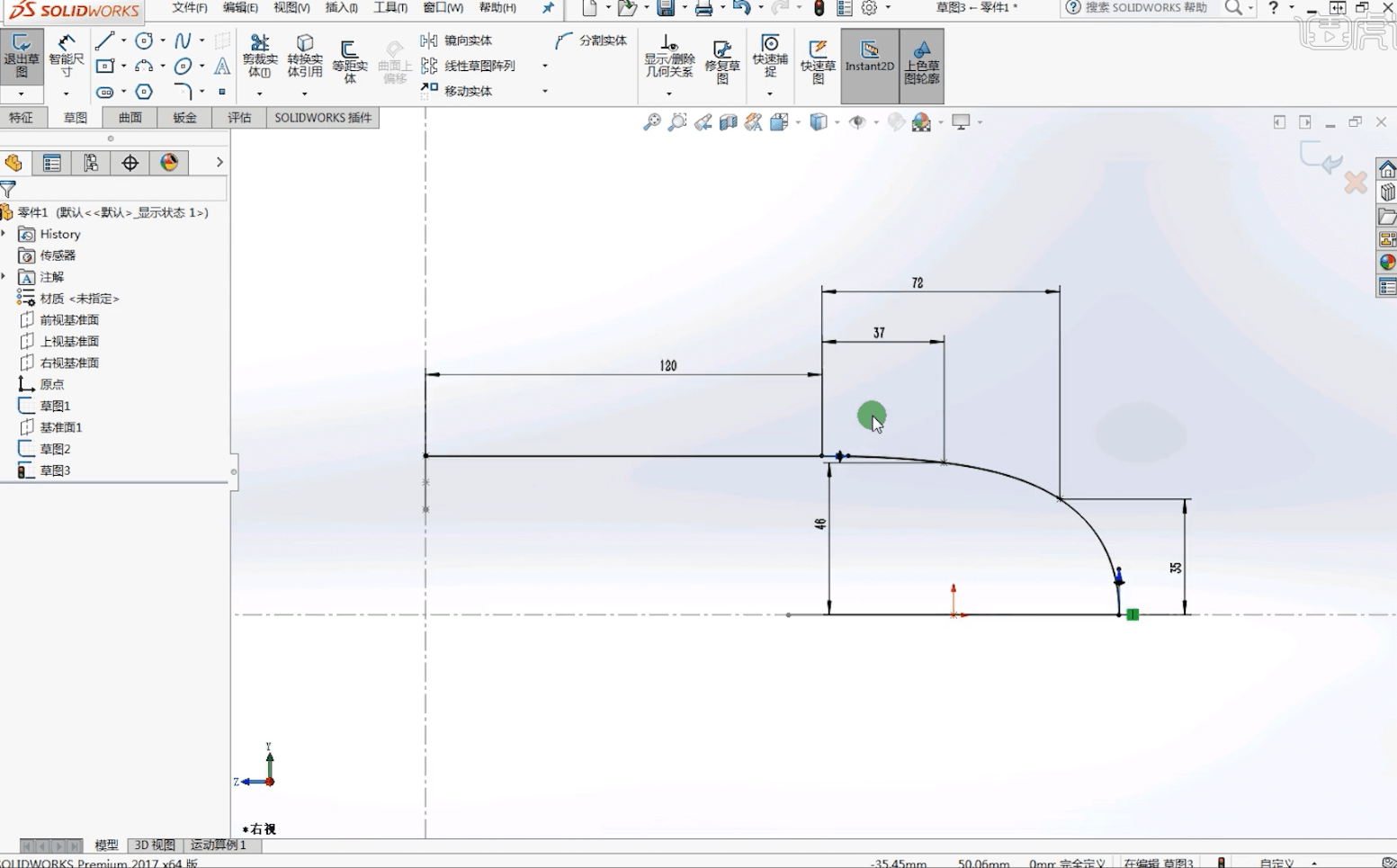Select the Ellipse sketch tool

[183, 66]
